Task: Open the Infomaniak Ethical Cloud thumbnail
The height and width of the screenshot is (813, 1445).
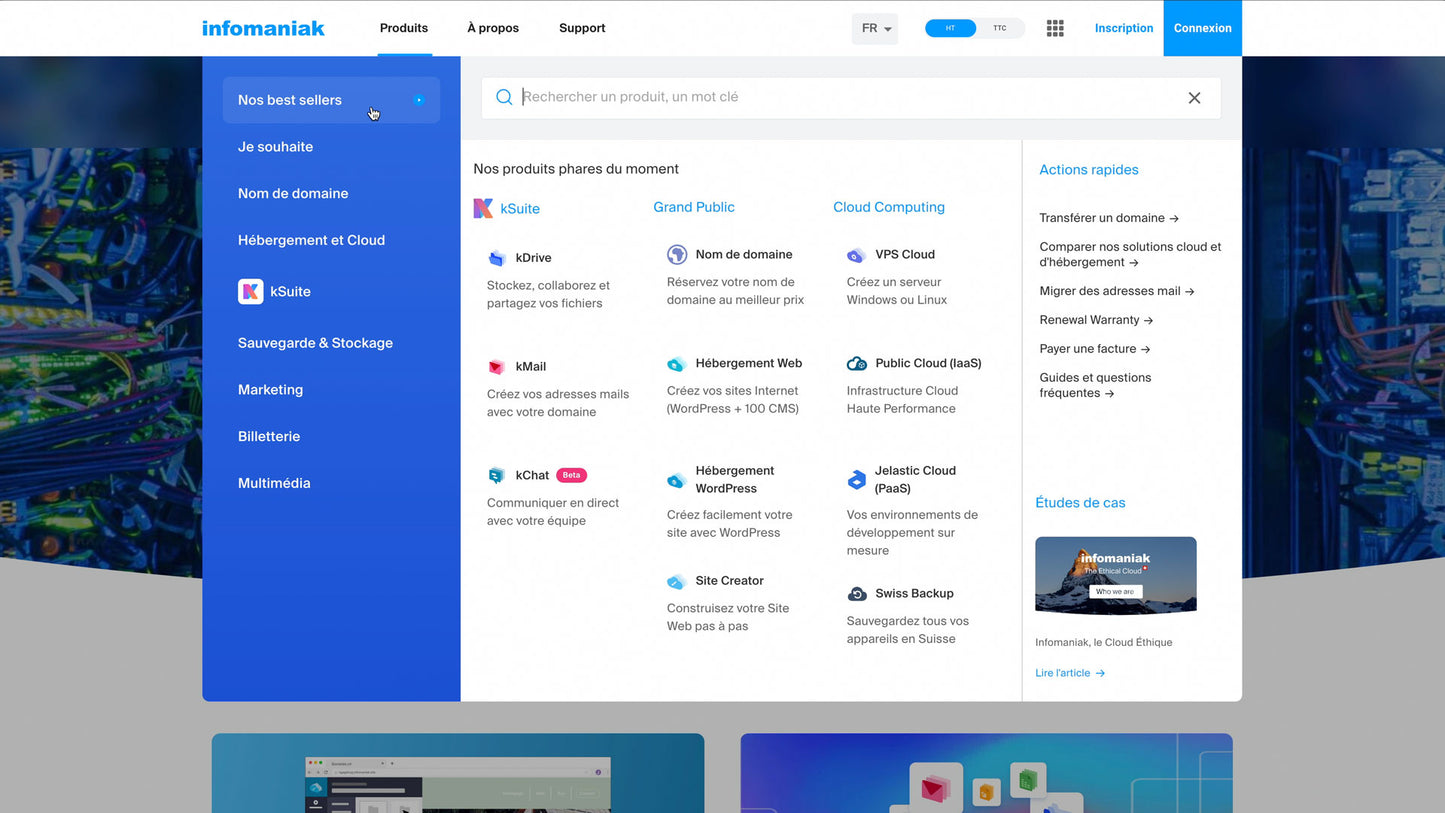Action: 1115,575
